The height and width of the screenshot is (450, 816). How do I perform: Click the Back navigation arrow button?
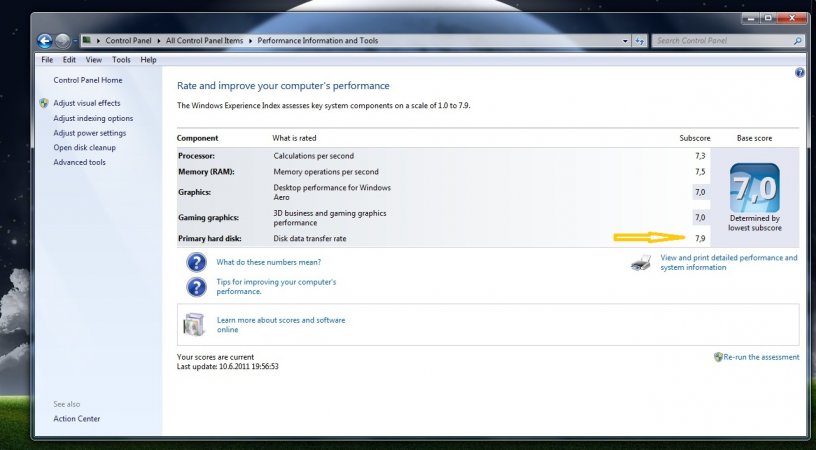point(45,41)
